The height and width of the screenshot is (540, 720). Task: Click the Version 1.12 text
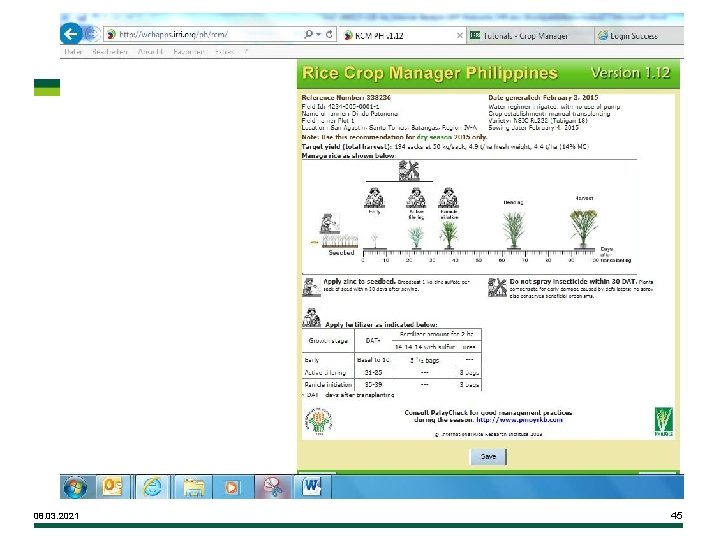tap(630, 73)
